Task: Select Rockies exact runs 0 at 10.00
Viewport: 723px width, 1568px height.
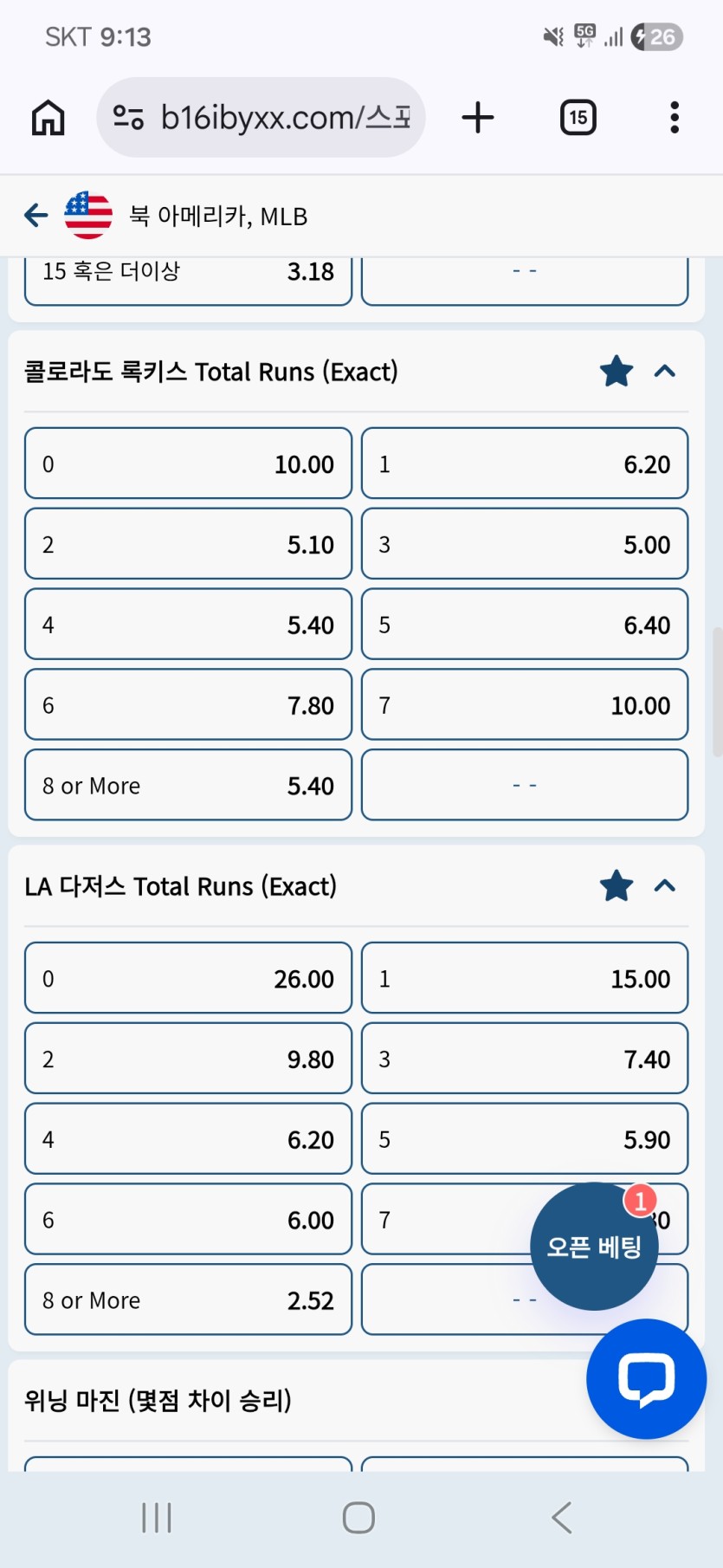Action: [x=188, y=463]
